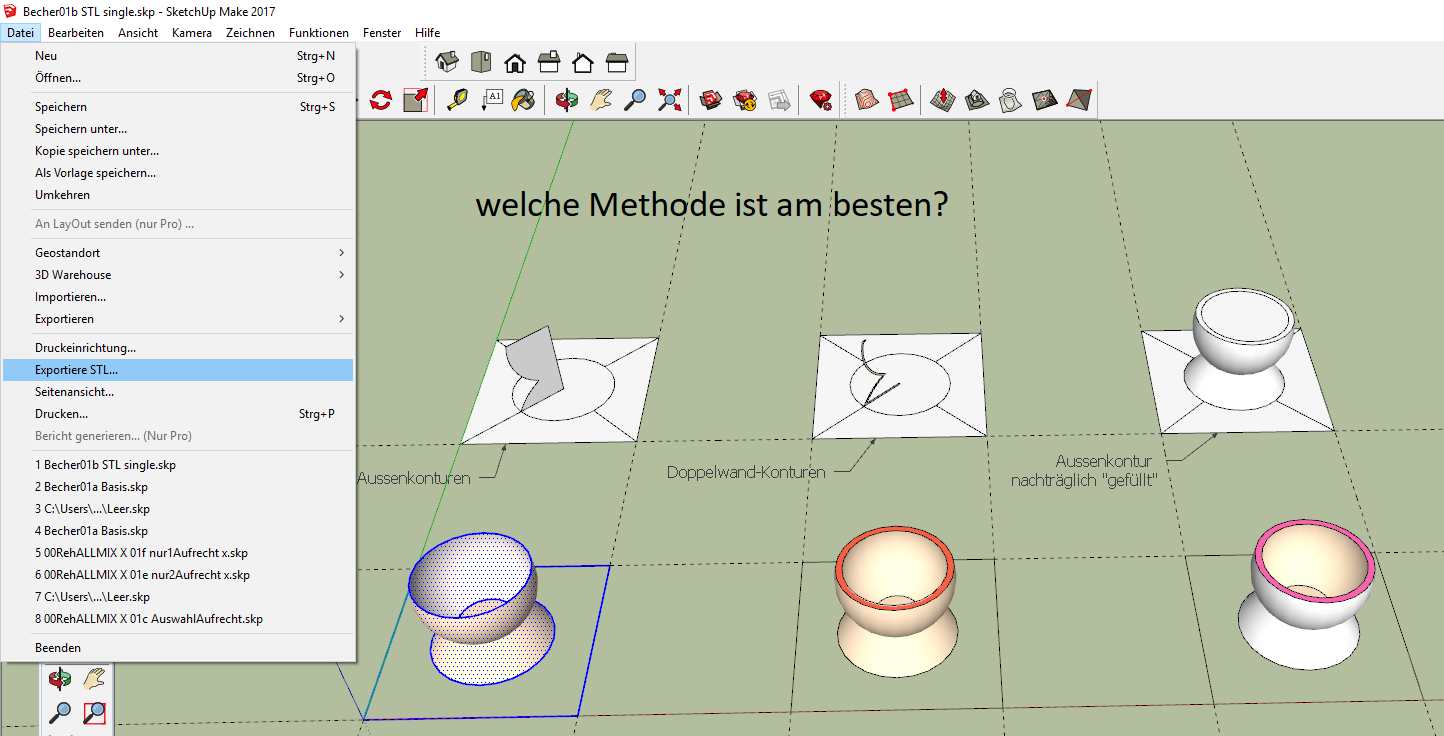This screenshot has width=1444, height=736.
Task: Select the Sandbox Drape tool
Action: tap(1011, 100)
